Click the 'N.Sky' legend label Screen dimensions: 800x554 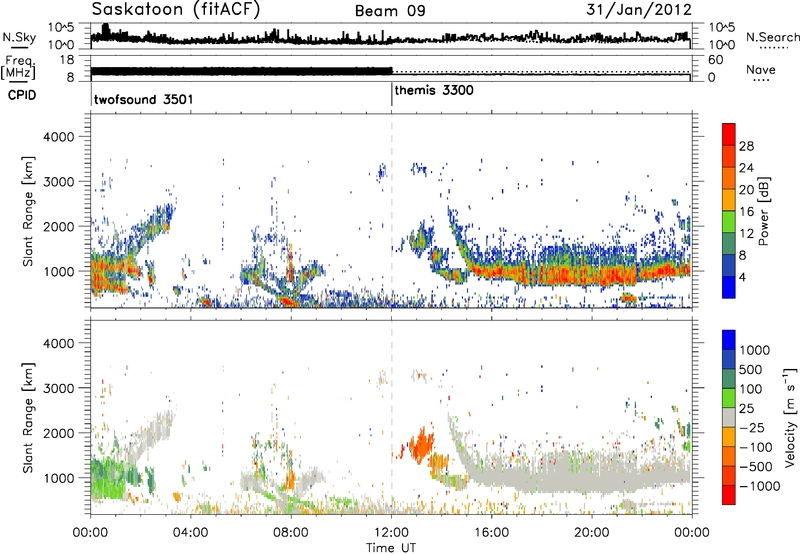point(19,37)
